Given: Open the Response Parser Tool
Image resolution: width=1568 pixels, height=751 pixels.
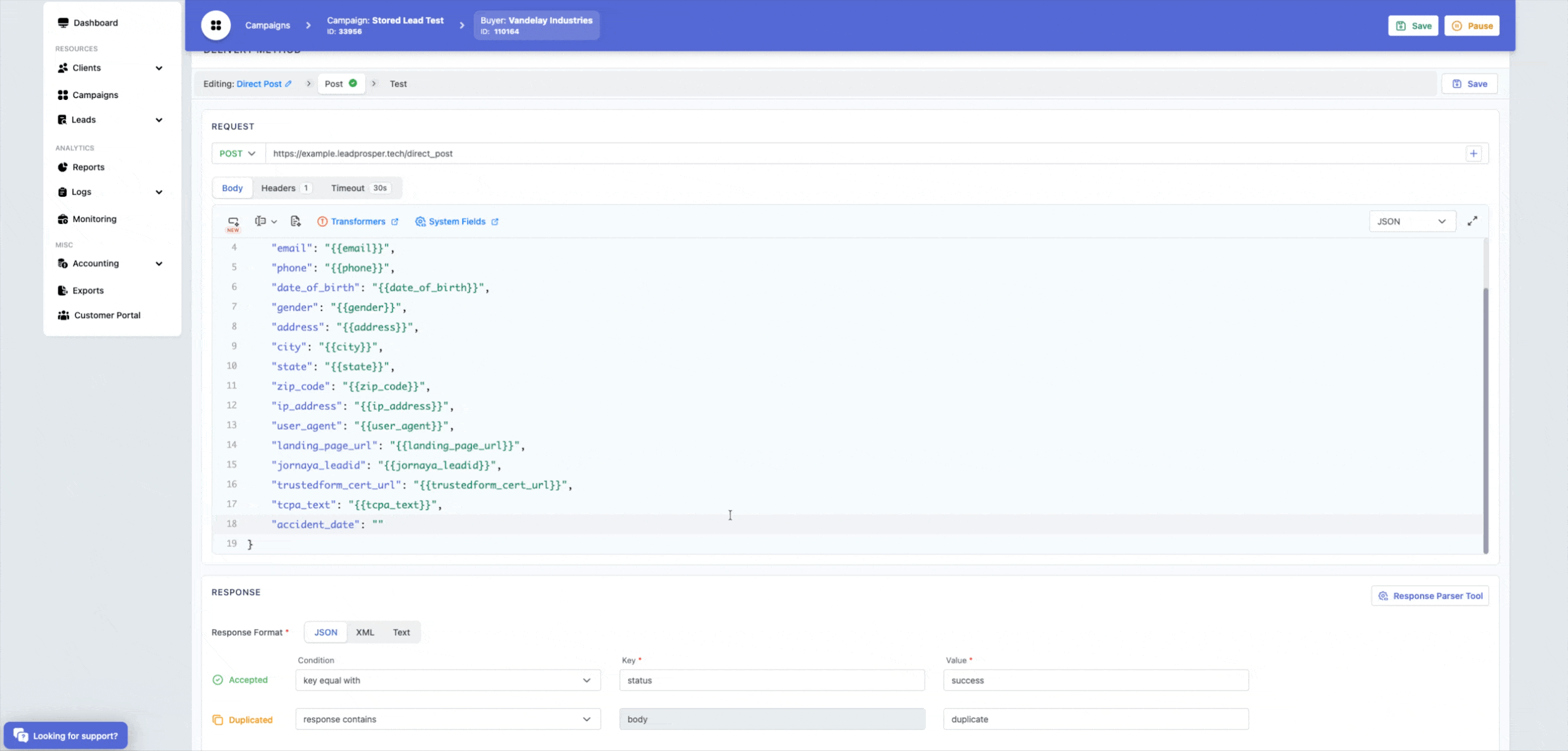Looking at the screenshot, I should pos(1430,596).
